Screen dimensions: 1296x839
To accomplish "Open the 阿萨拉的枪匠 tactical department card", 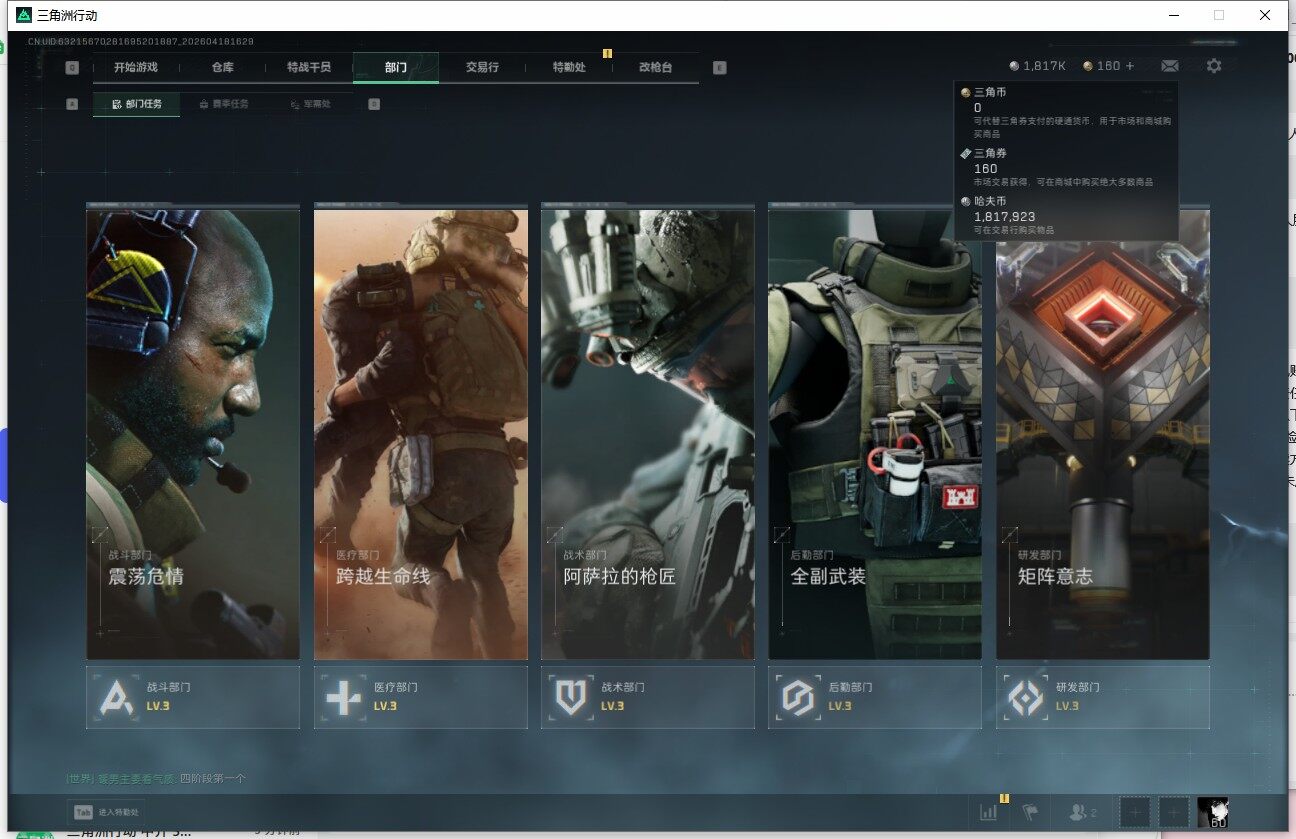I will pos(648,432).
